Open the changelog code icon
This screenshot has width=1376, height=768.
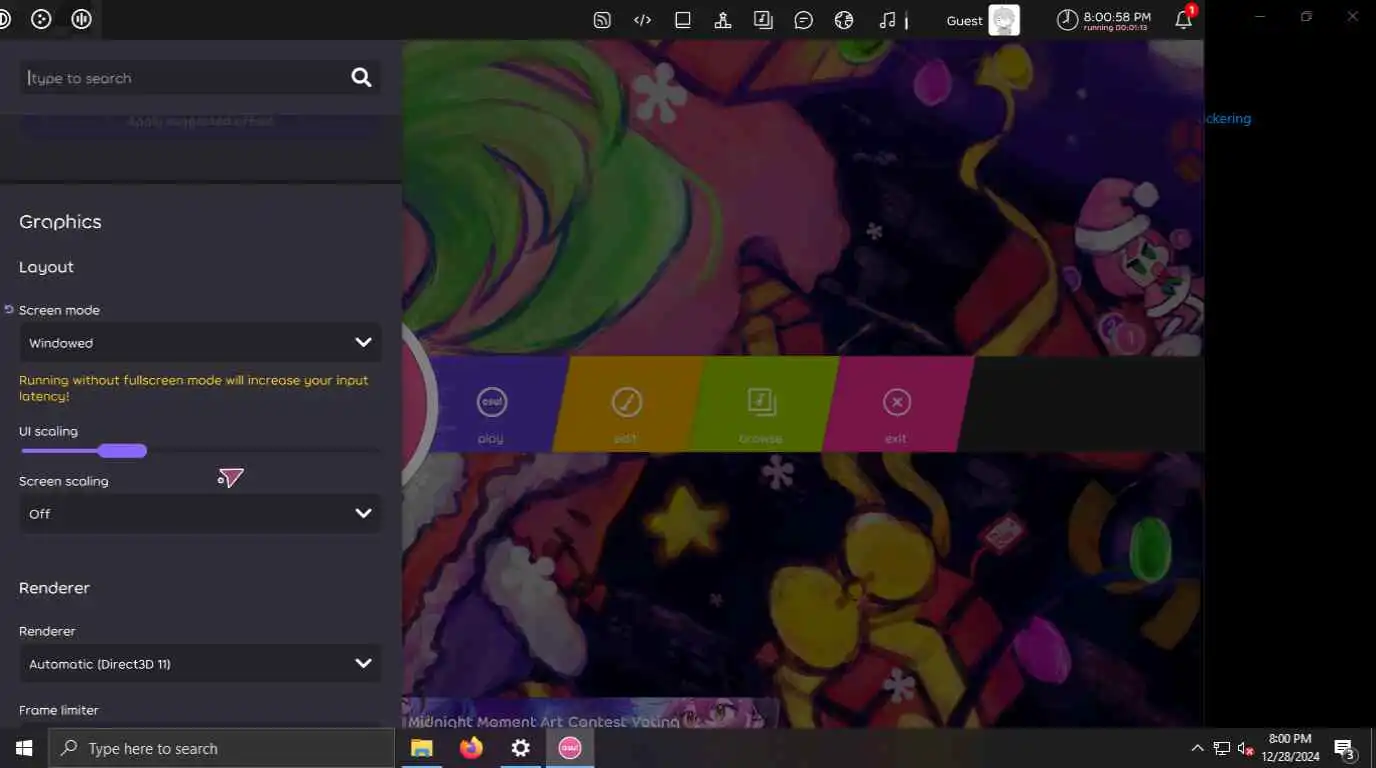coord(643,20)
